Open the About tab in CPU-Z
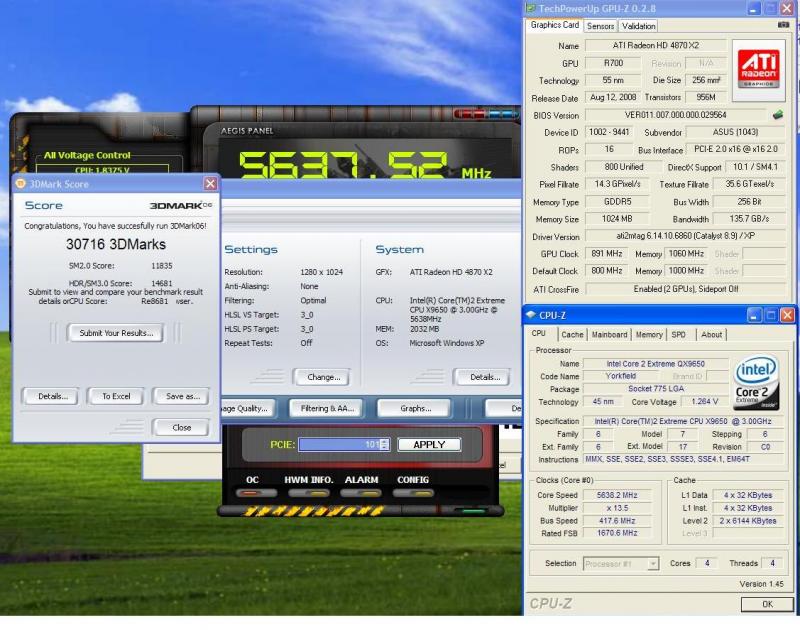This screenshot has width=800, height=630. [711, 335]
